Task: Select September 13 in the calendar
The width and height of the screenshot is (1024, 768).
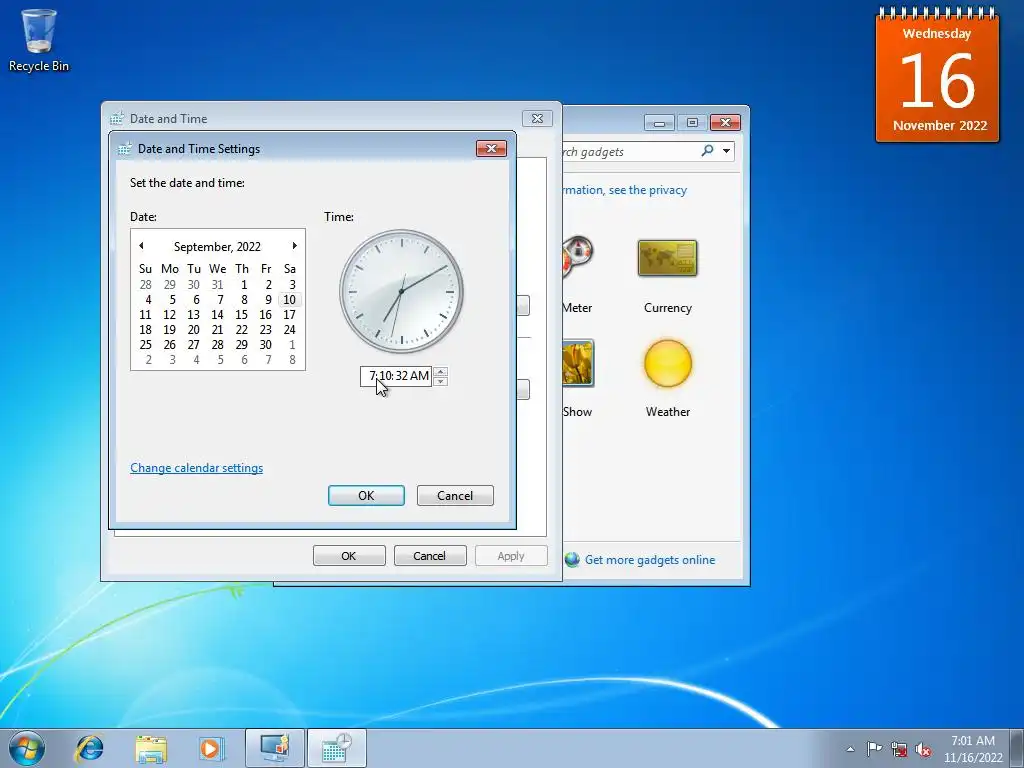Action: pos(193,315)
